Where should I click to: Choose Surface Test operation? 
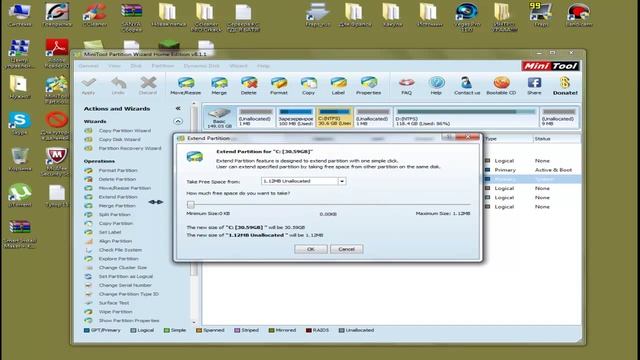tap(114, 303)
